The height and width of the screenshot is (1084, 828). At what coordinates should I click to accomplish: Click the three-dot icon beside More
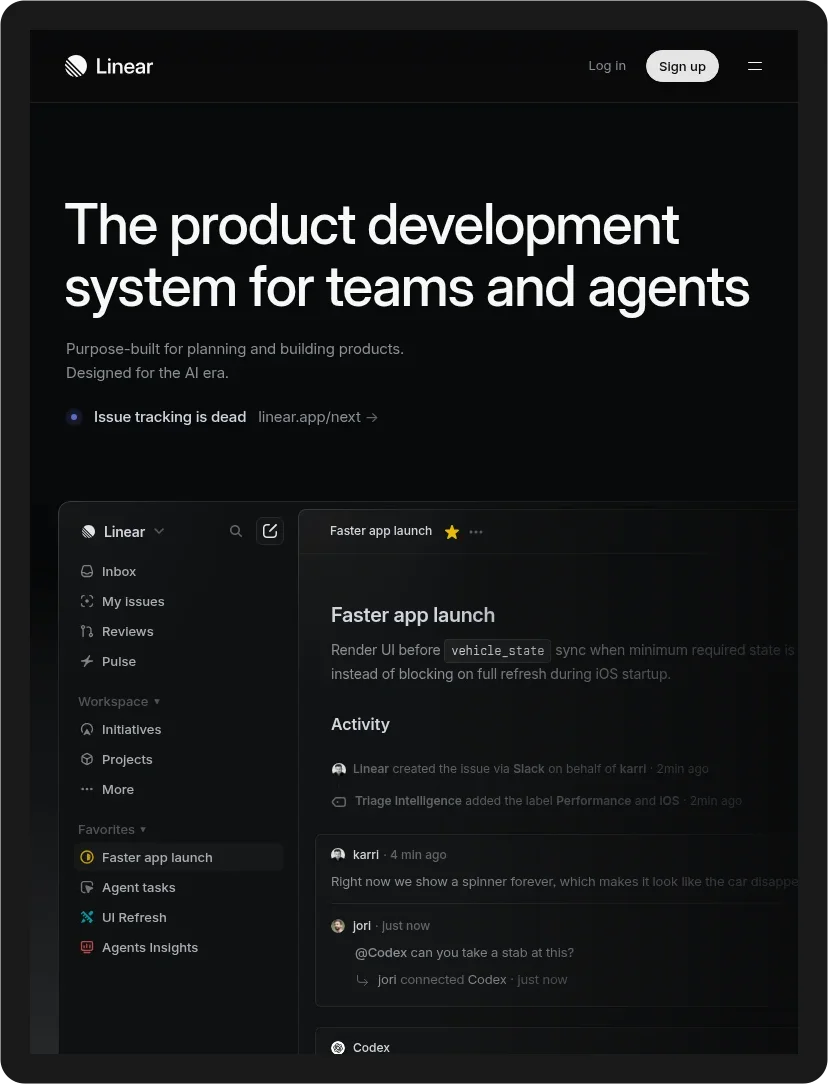pos(87,789)
